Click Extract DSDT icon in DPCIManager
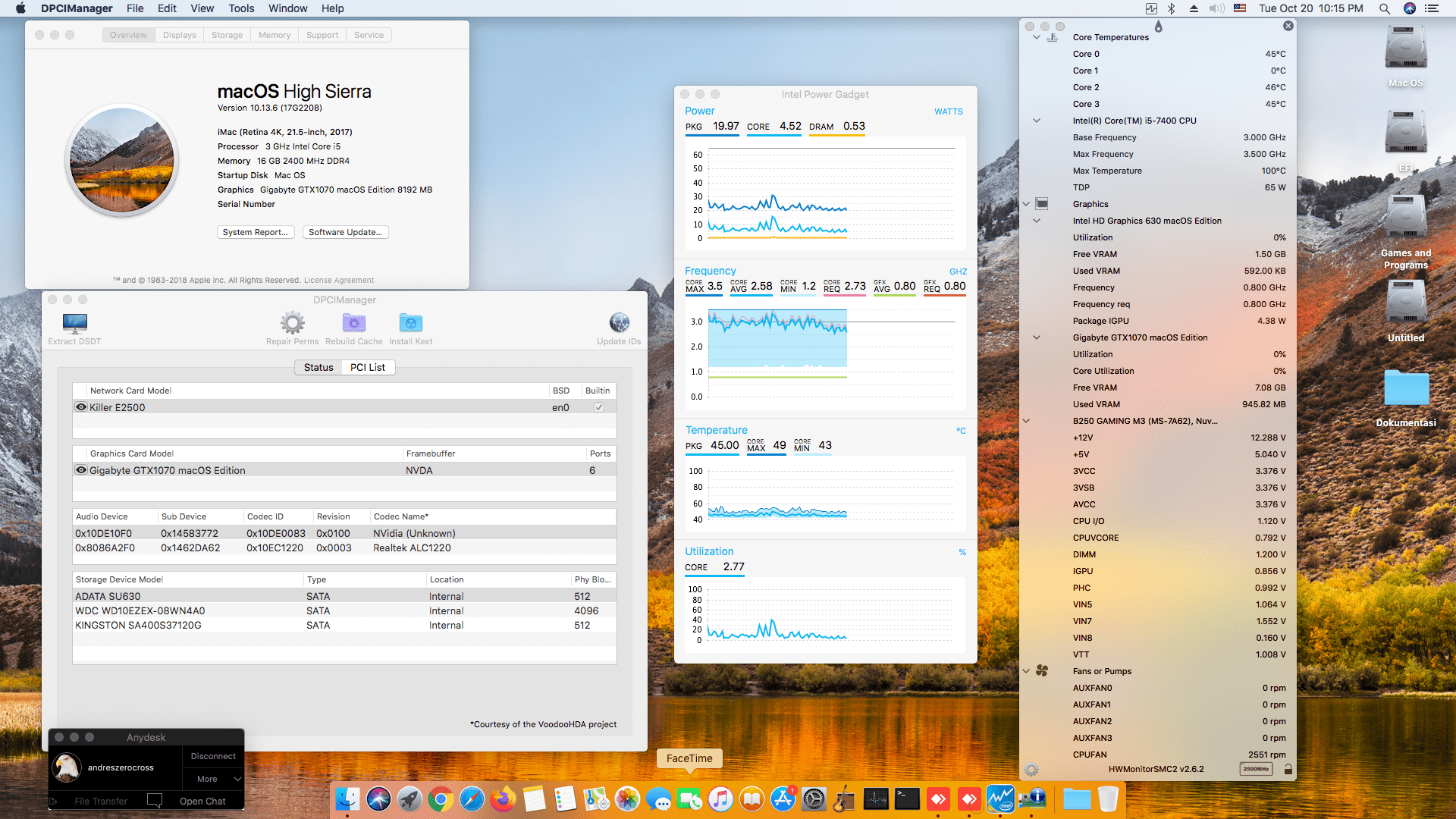 [x=74, y=323]
